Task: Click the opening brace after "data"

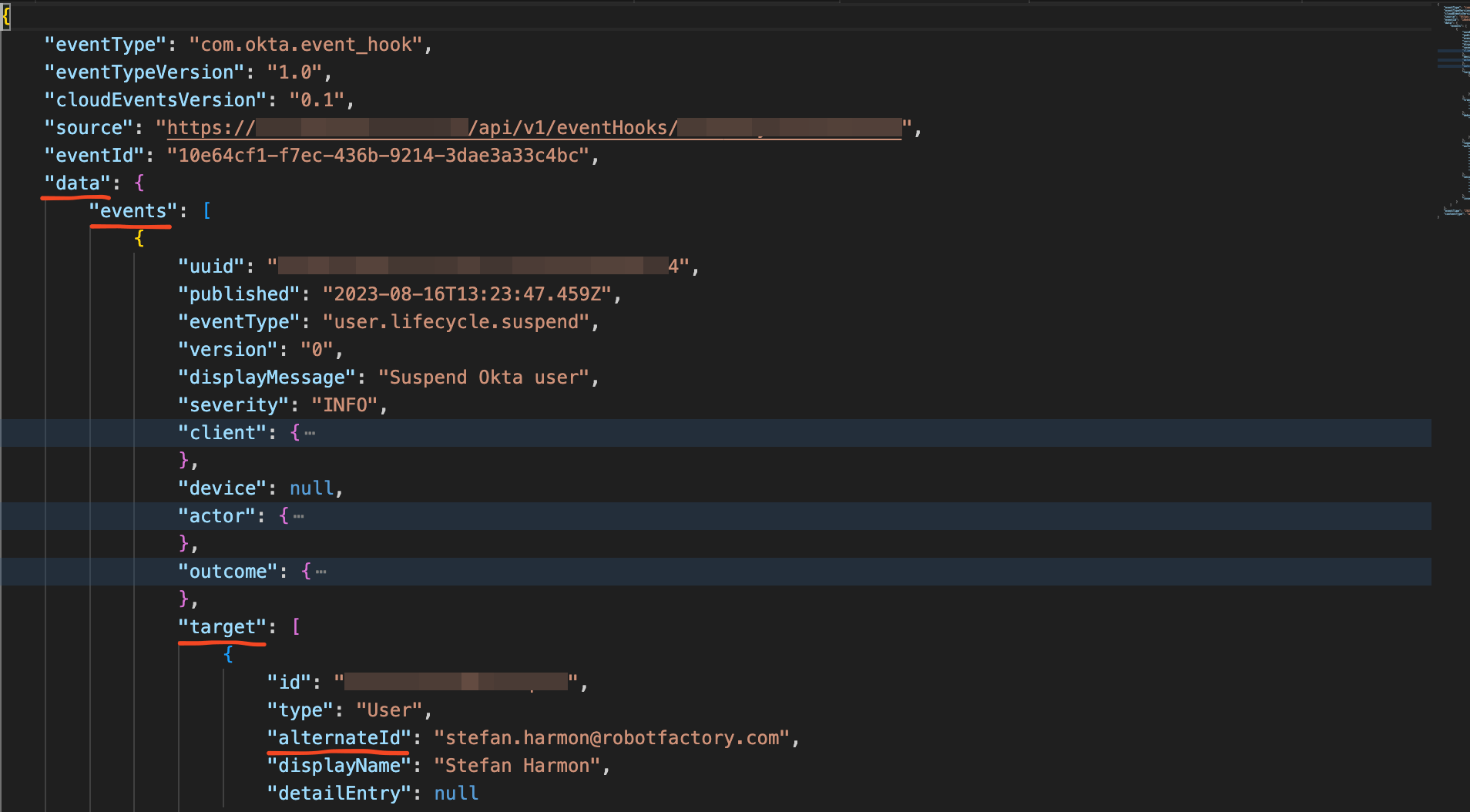Action: pos(139,183)
